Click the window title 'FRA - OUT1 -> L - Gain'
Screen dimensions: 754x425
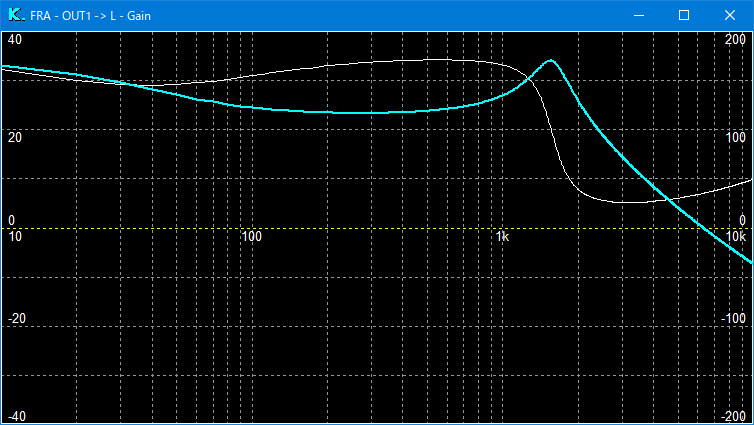coord(90,16)
